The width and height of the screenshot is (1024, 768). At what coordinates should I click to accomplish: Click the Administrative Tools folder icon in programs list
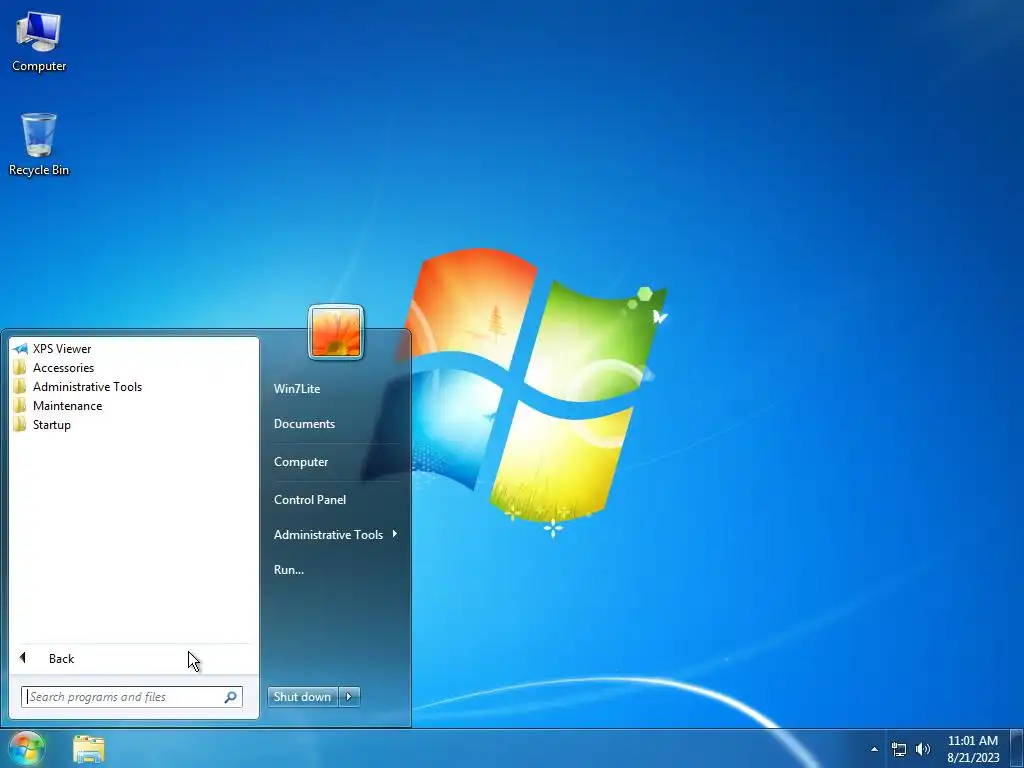tap(20, 387)
